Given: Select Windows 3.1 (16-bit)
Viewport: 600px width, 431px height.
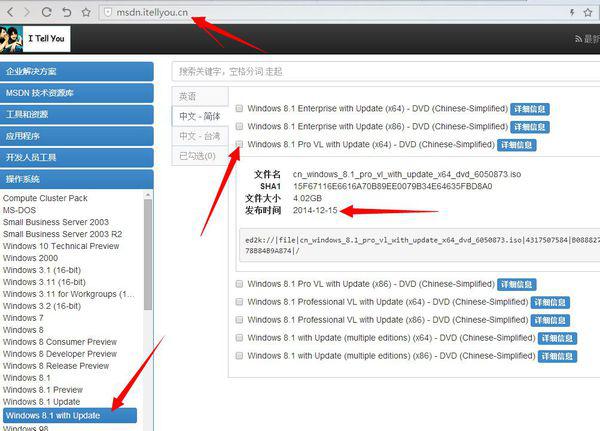Looking at the screenshot, I should point(42,270).
